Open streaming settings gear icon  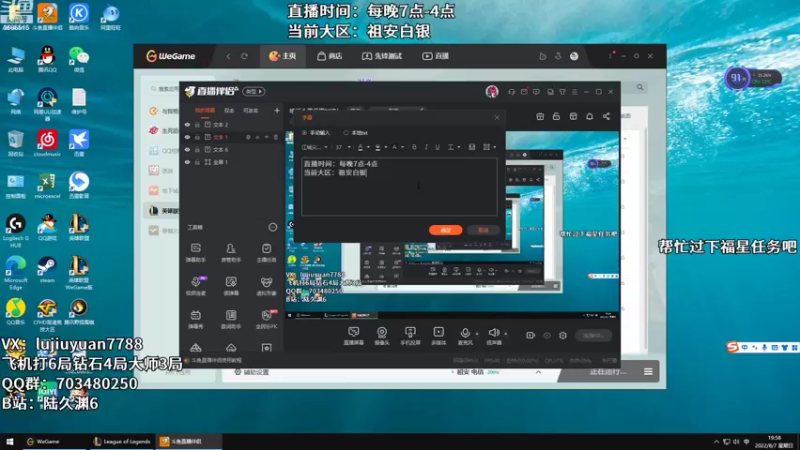pyautogui.click(x=563, y=335)
